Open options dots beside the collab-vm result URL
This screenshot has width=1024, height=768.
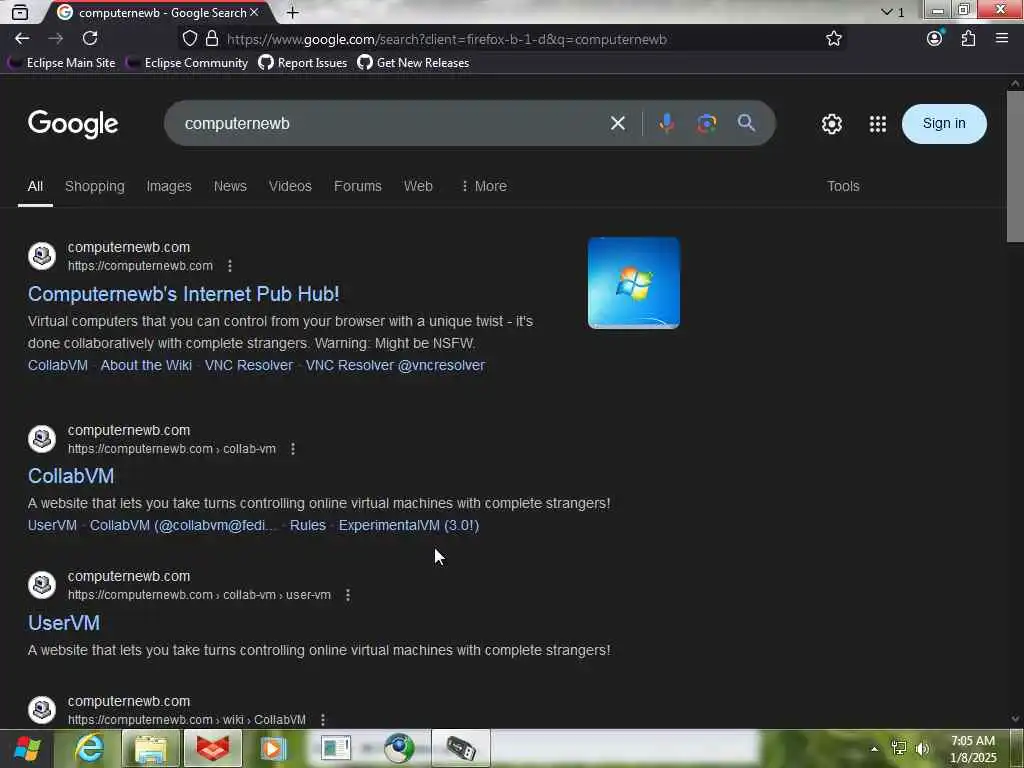click(293, 449)
